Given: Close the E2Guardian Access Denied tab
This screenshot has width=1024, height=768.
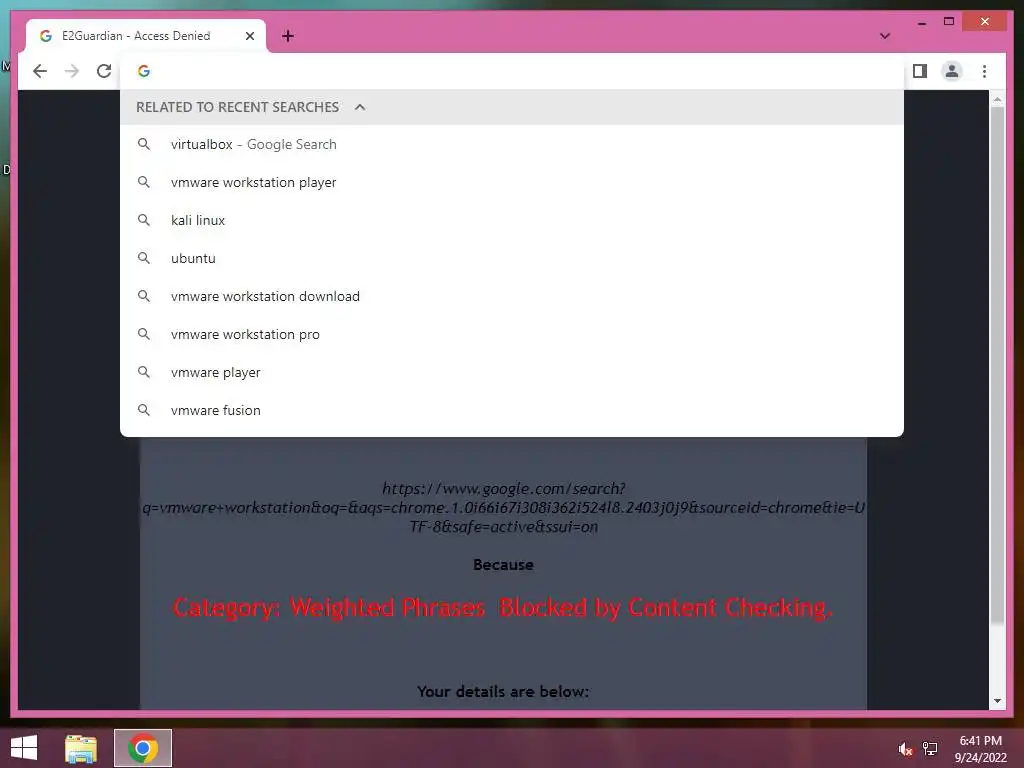Looking at the screenshot, I should coord(249,36).
